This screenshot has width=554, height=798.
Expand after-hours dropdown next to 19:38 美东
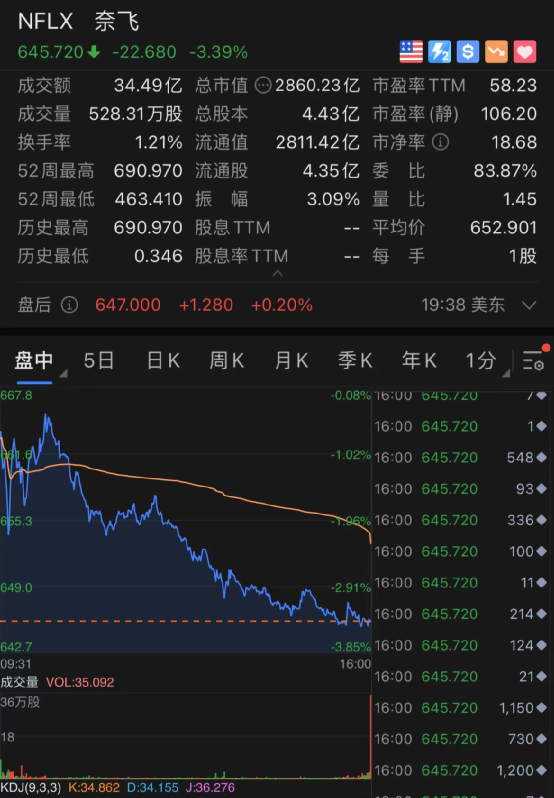[530, 305]
